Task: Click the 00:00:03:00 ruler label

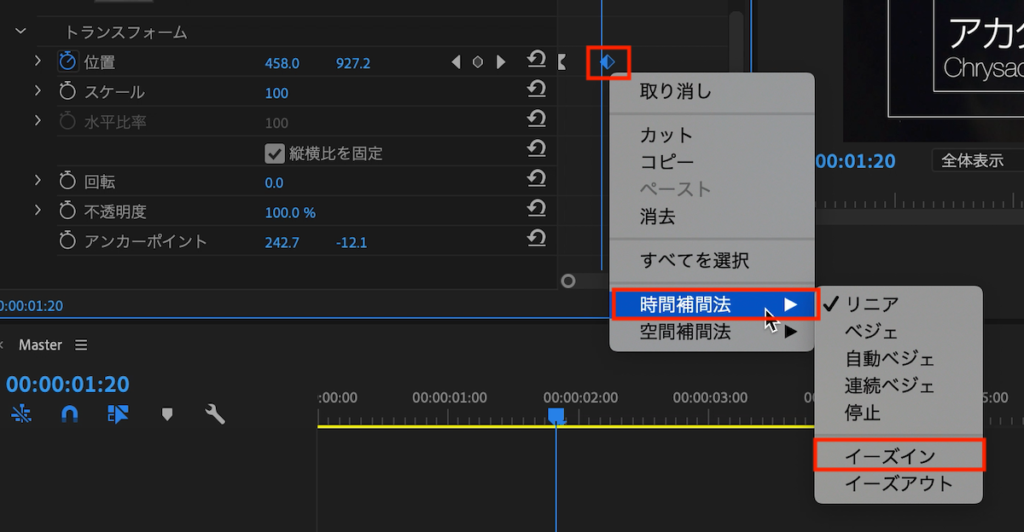Action: (x=711, y=398)
